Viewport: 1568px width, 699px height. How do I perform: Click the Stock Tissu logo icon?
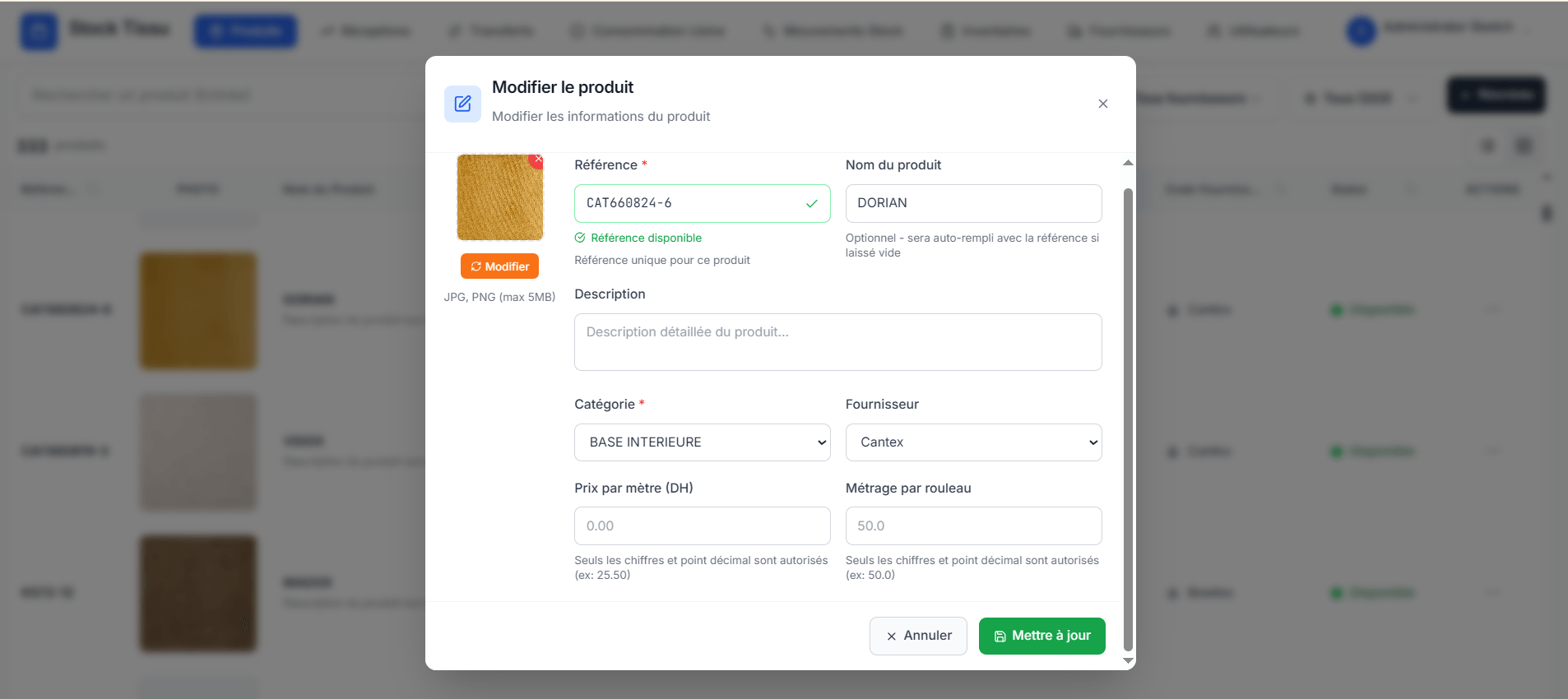(39, 31)
